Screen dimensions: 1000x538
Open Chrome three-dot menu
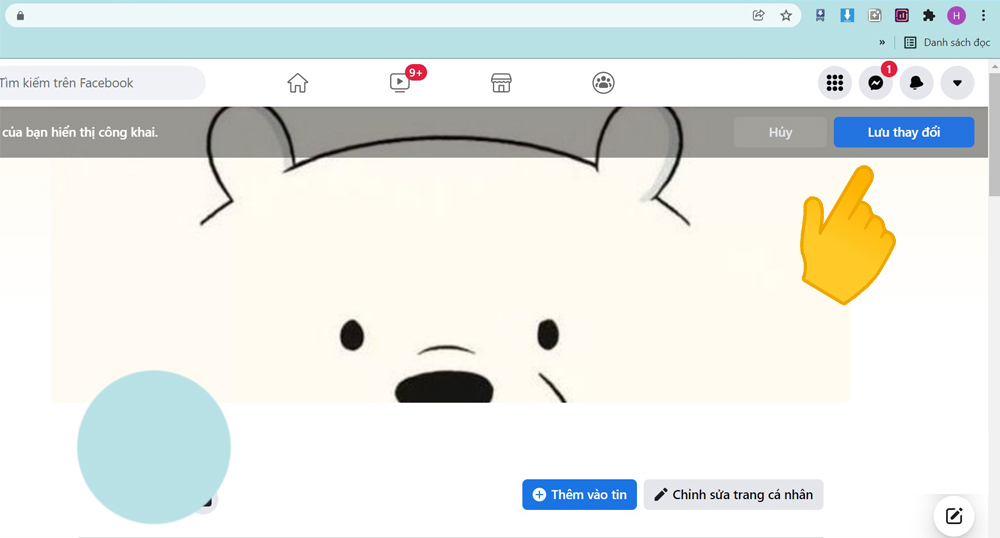click(x=983, y=15)
